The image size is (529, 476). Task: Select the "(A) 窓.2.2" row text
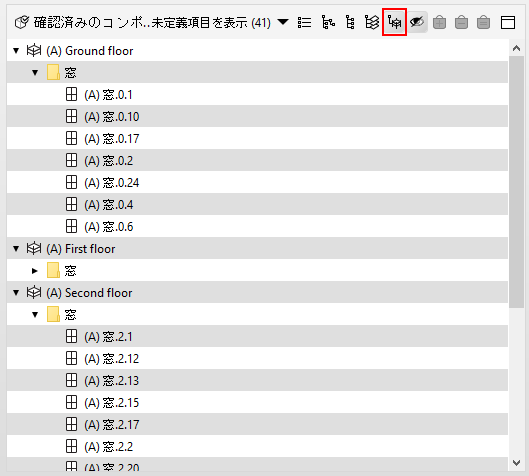[x=109, y=447]
